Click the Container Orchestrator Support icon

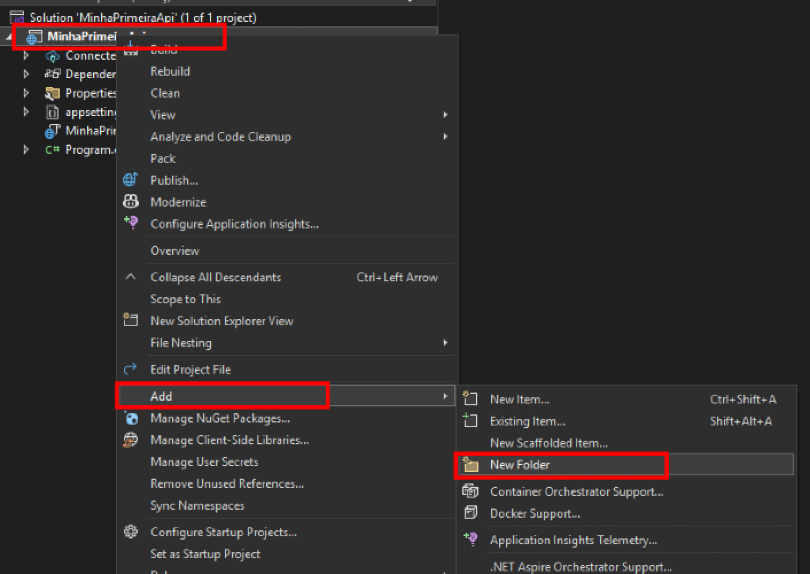470,491
